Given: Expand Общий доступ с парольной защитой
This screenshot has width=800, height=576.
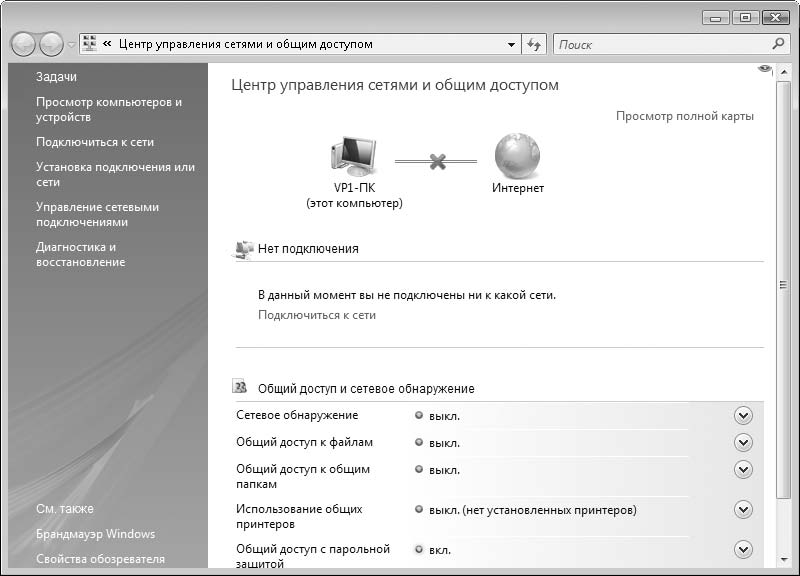Looking at the screenshot, I should tap(742, 550).
